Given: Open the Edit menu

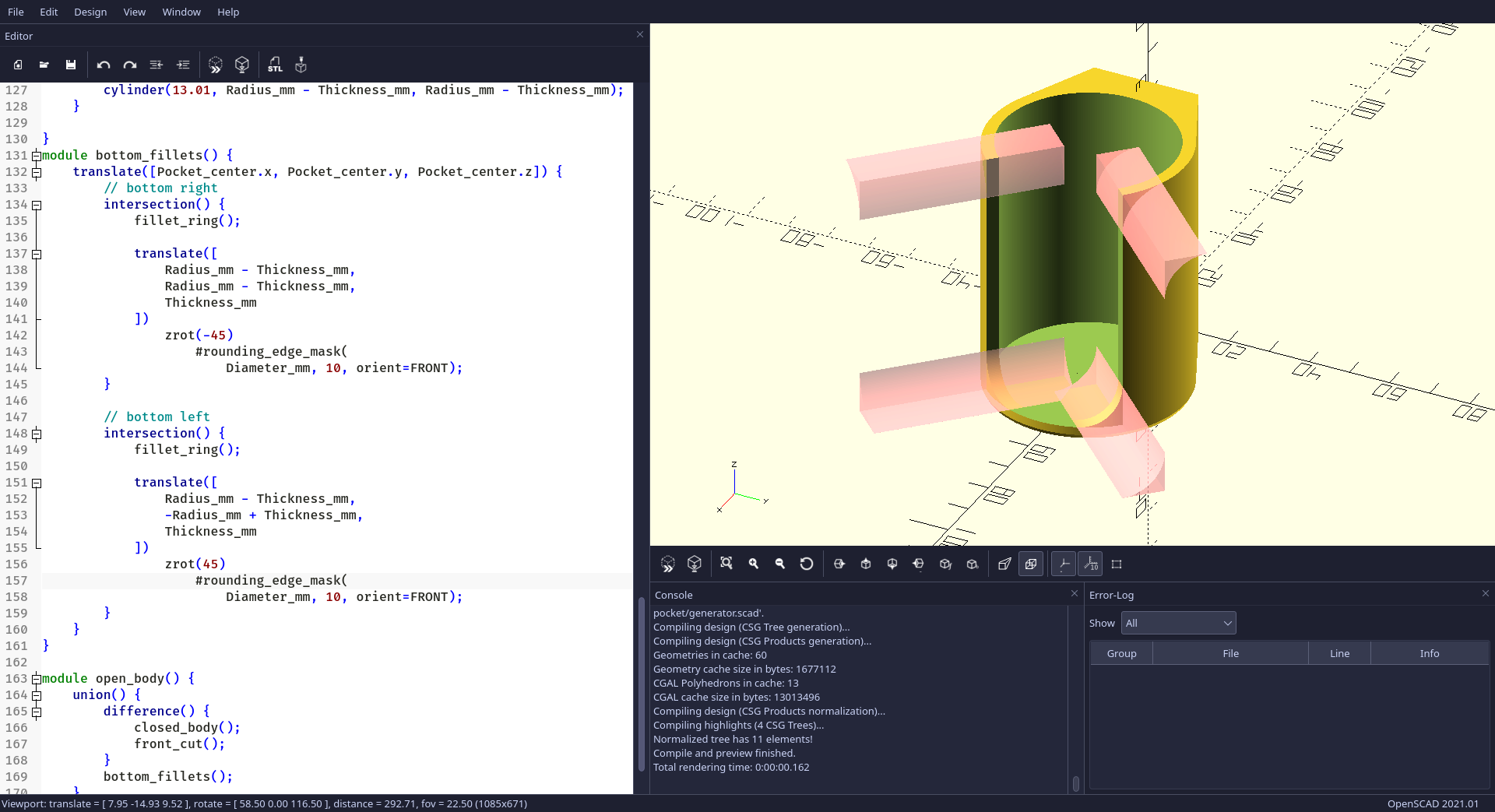Looking at the screenshot, I should tap(49, 12).
